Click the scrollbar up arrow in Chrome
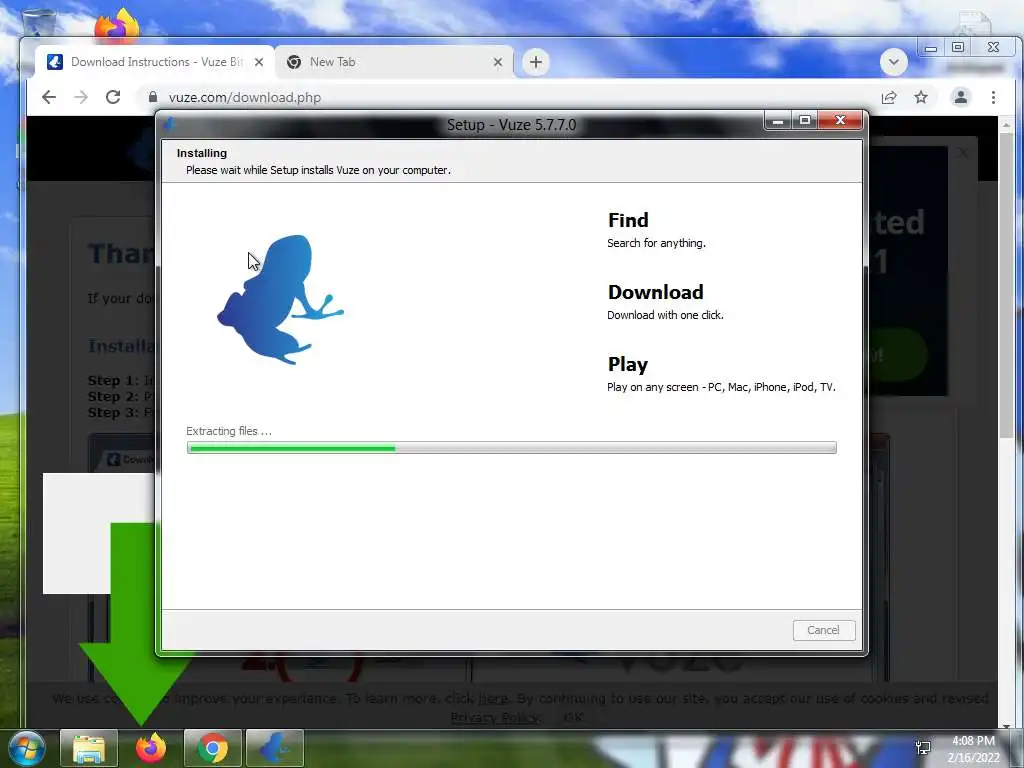 click(1006, 124)
